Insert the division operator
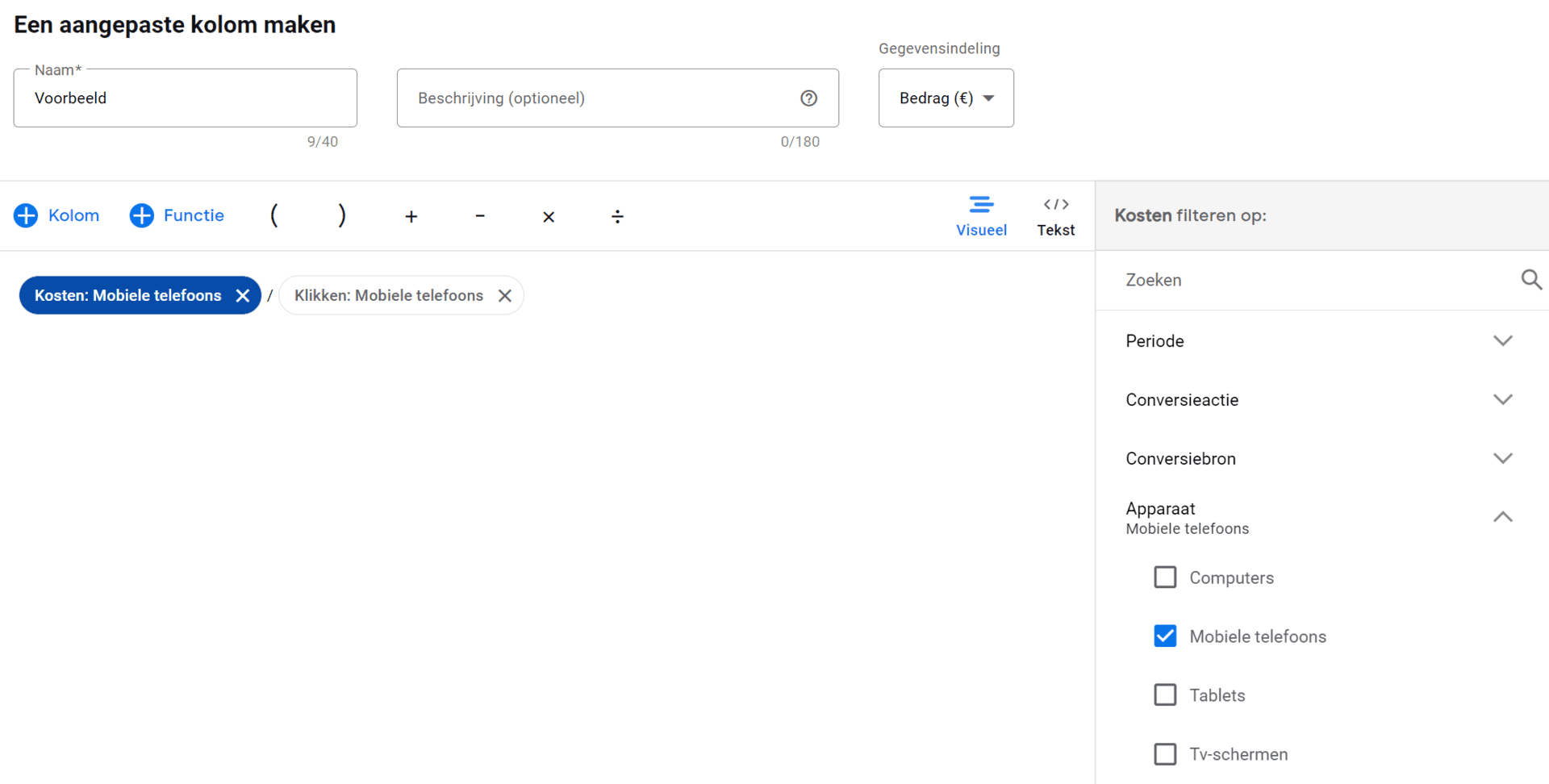This screenshot has width=1549, height=784. click(617, 216)
